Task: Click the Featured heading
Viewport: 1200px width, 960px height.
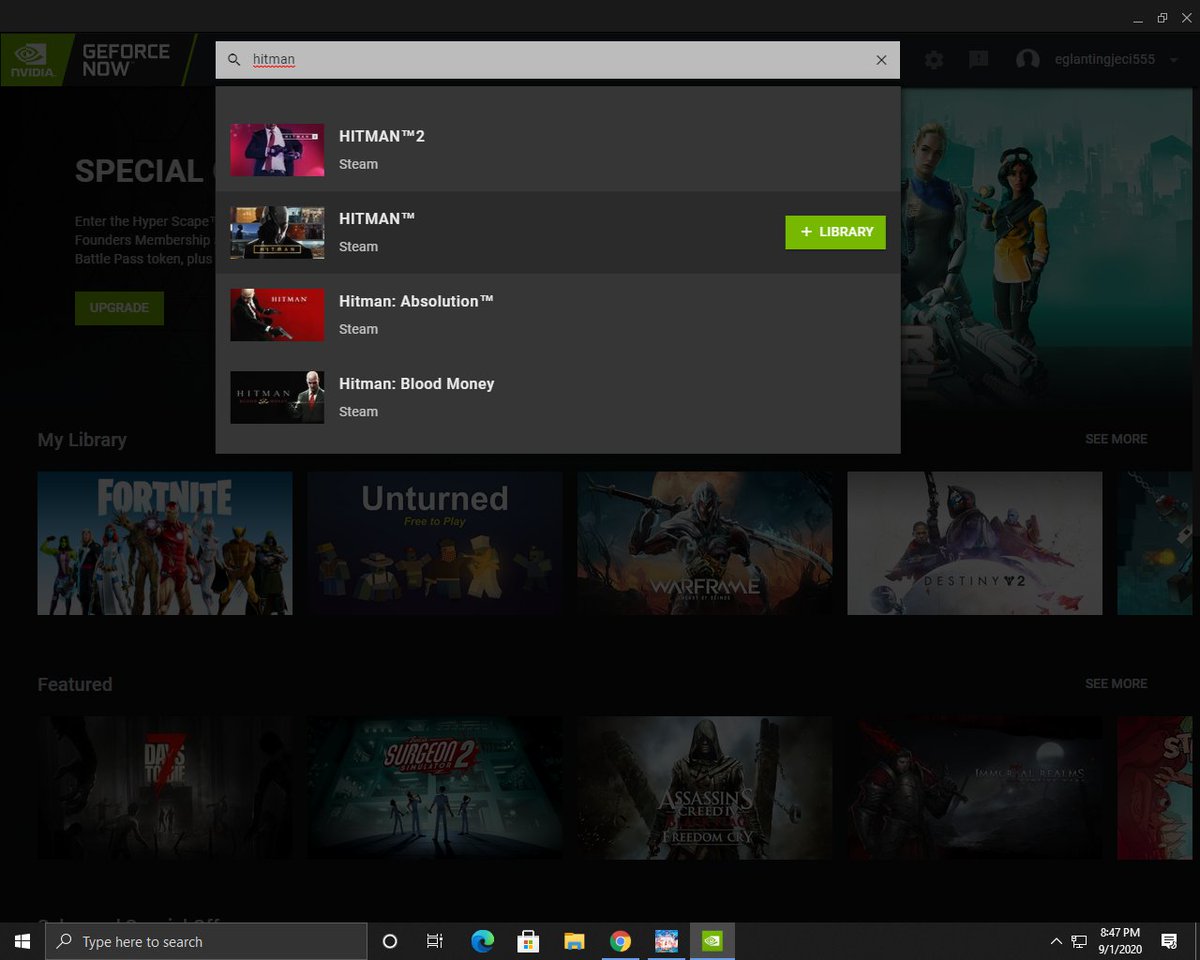Action: tap(75, 685)
